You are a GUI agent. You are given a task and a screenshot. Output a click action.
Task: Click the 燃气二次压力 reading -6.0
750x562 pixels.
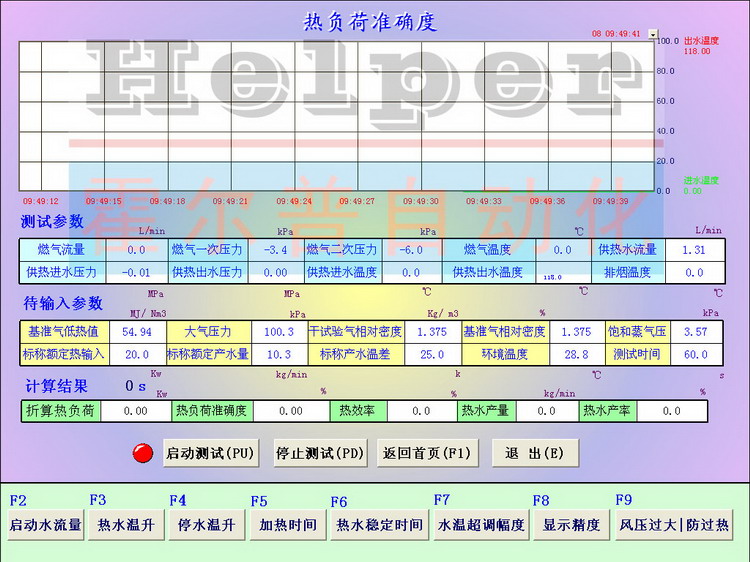[x=411, y=250]
